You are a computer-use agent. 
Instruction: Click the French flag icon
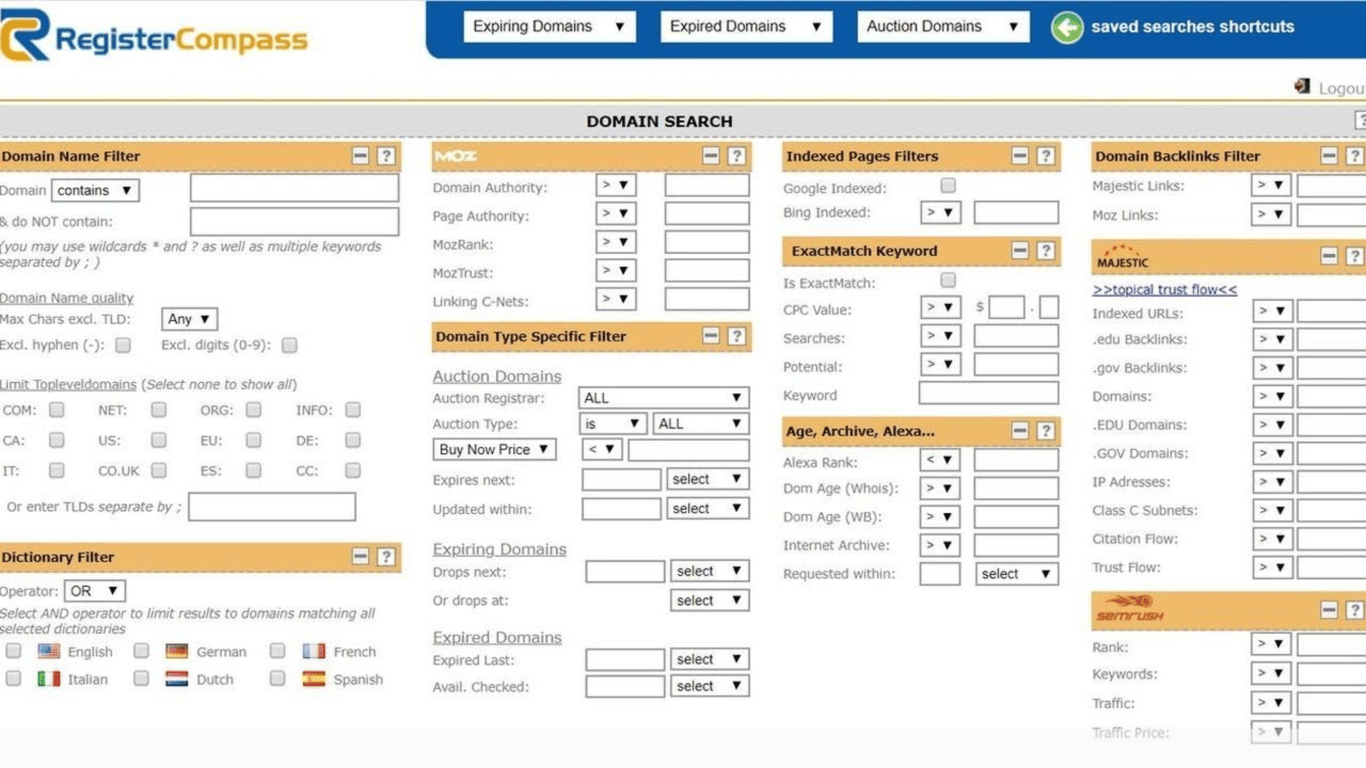pos(314,651)
